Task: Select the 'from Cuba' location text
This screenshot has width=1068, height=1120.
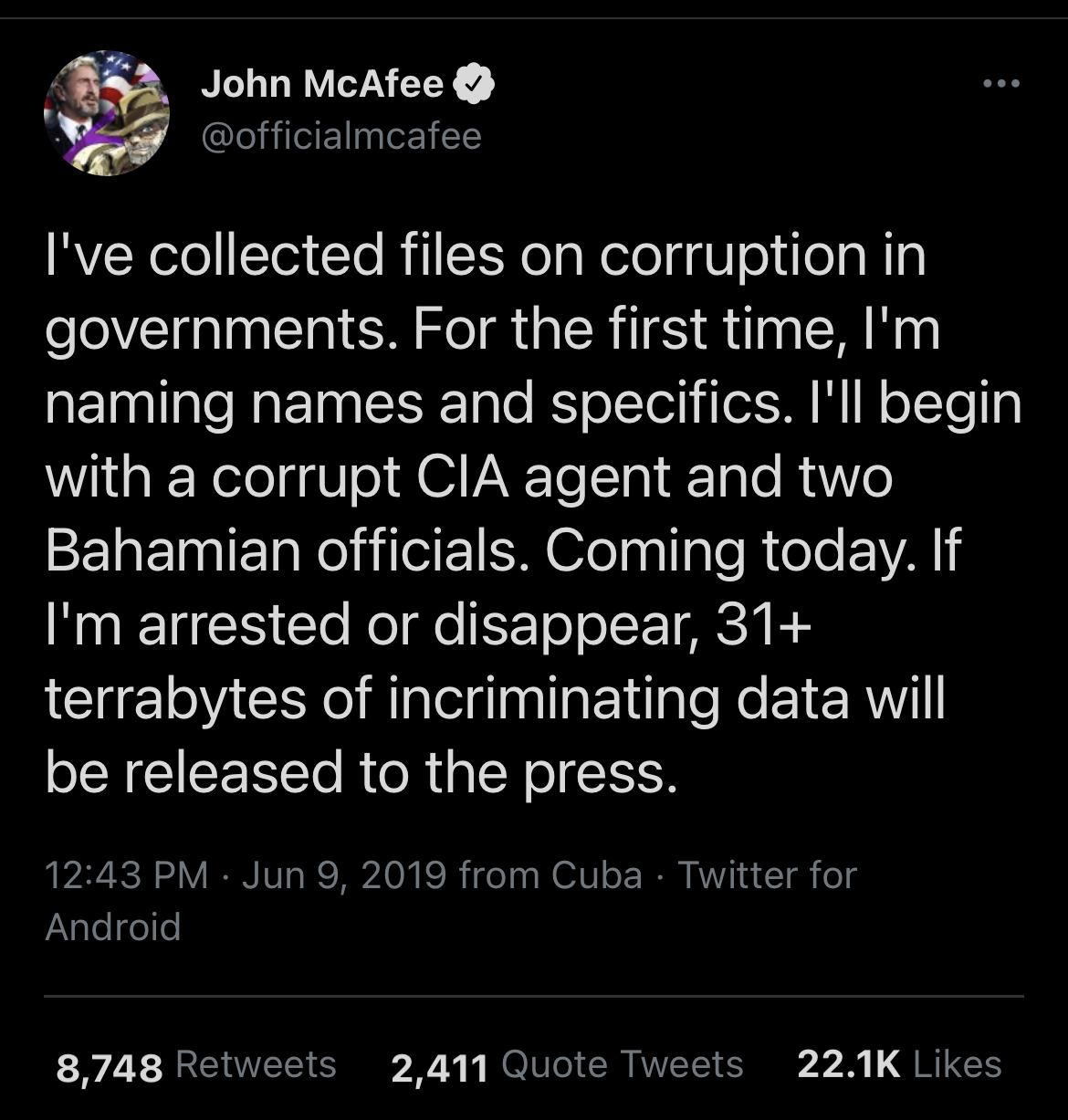Action: pyautogui.click(x=550, y=875)
